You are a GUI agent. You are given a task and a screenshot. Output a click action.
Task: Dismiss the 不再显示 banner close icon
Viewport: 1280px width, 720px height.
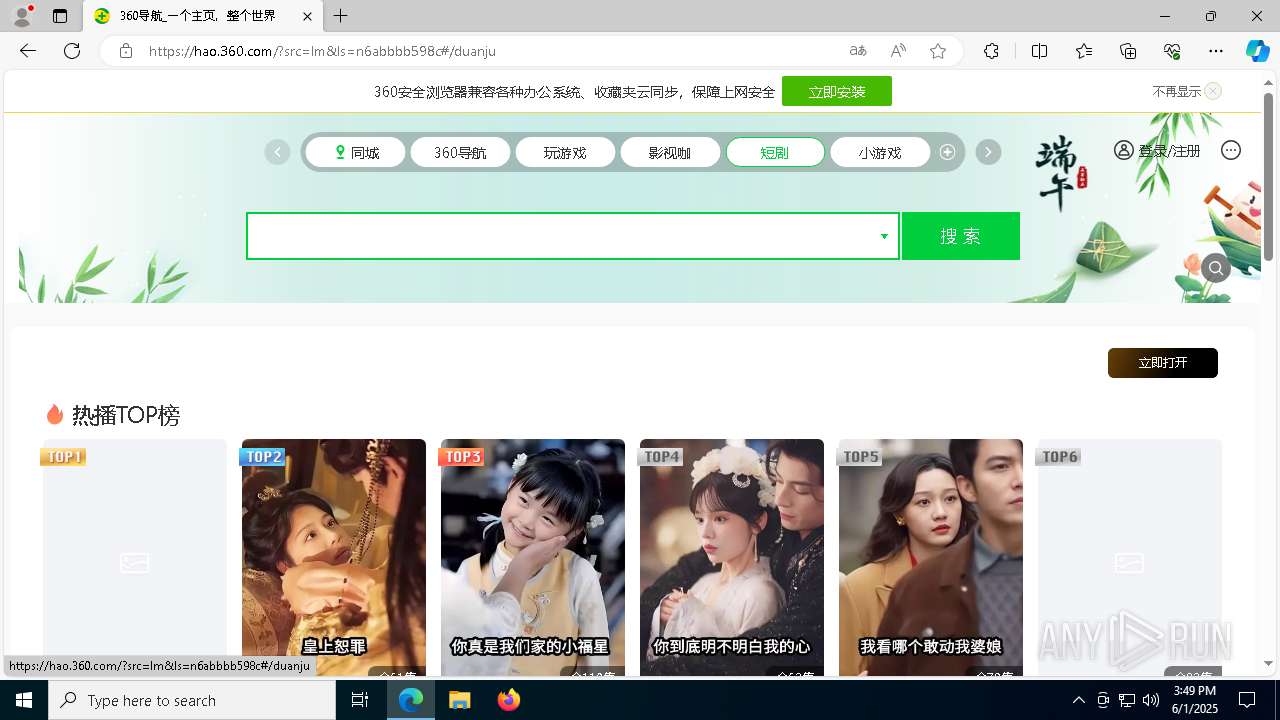(1213, 91)
